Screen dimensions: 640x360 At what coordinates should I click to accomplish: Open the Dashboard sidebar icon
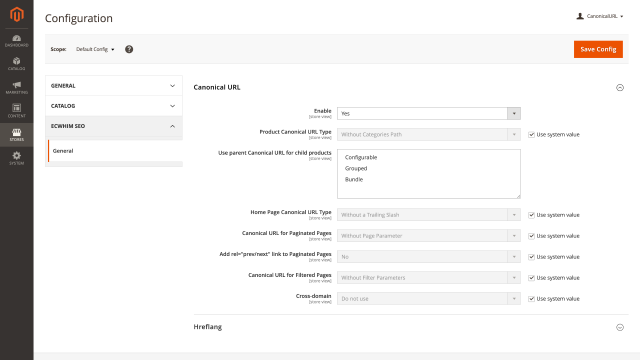click(17, 41)
